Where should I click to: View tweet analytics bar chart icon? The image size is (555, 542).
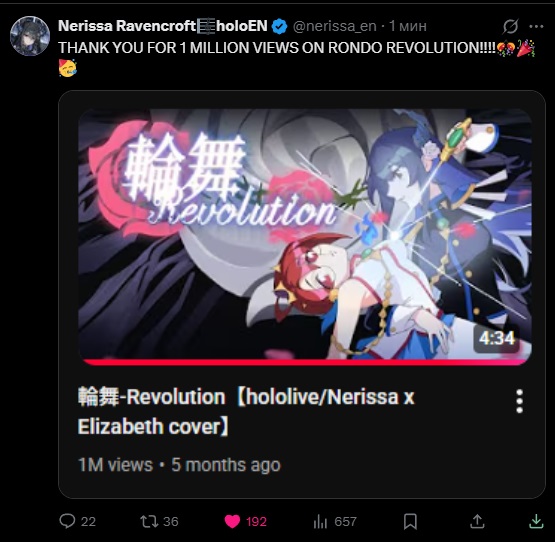tap(320, 521)
